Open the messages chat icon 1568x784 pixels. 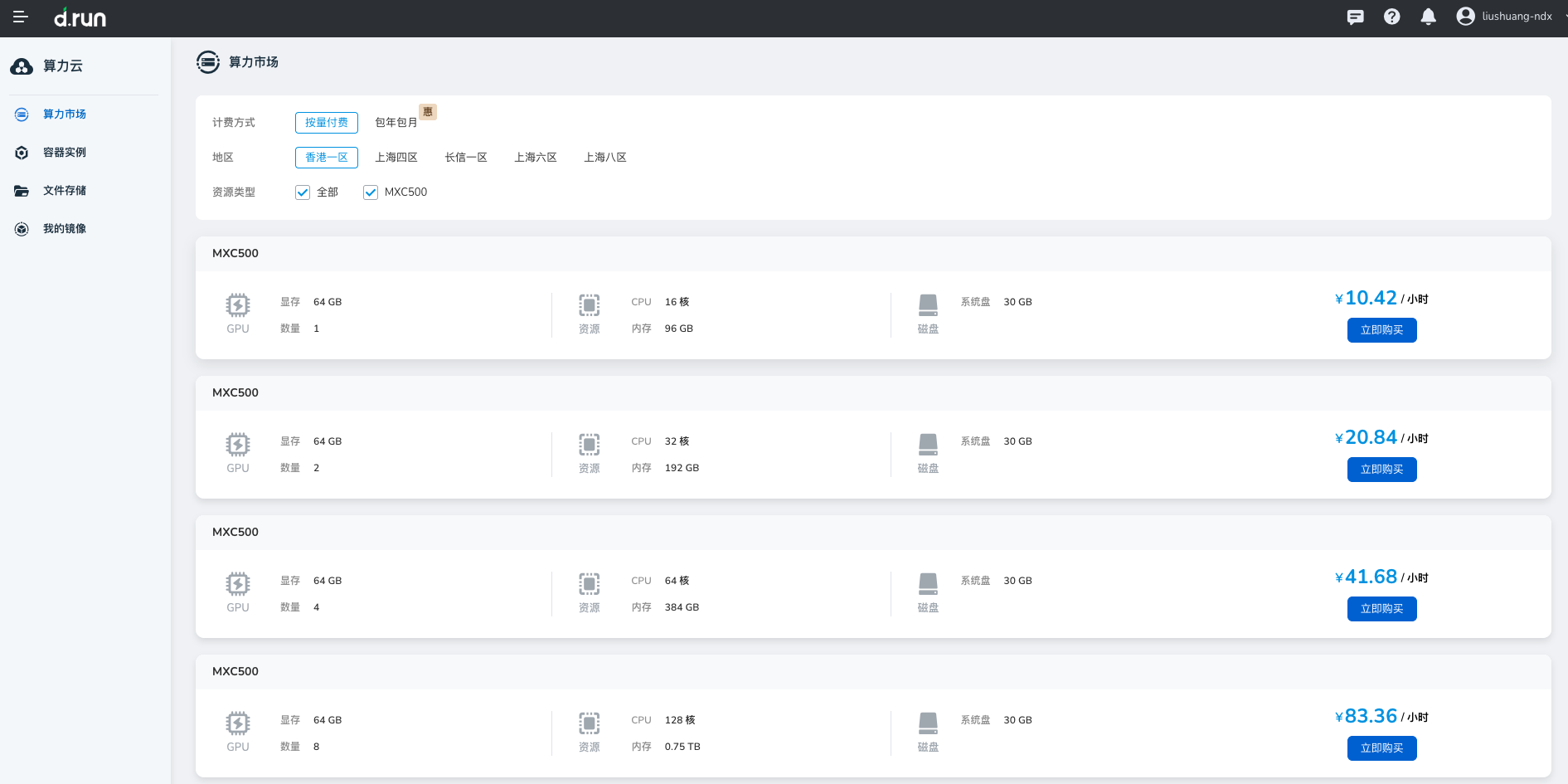tap(1355, 17)
